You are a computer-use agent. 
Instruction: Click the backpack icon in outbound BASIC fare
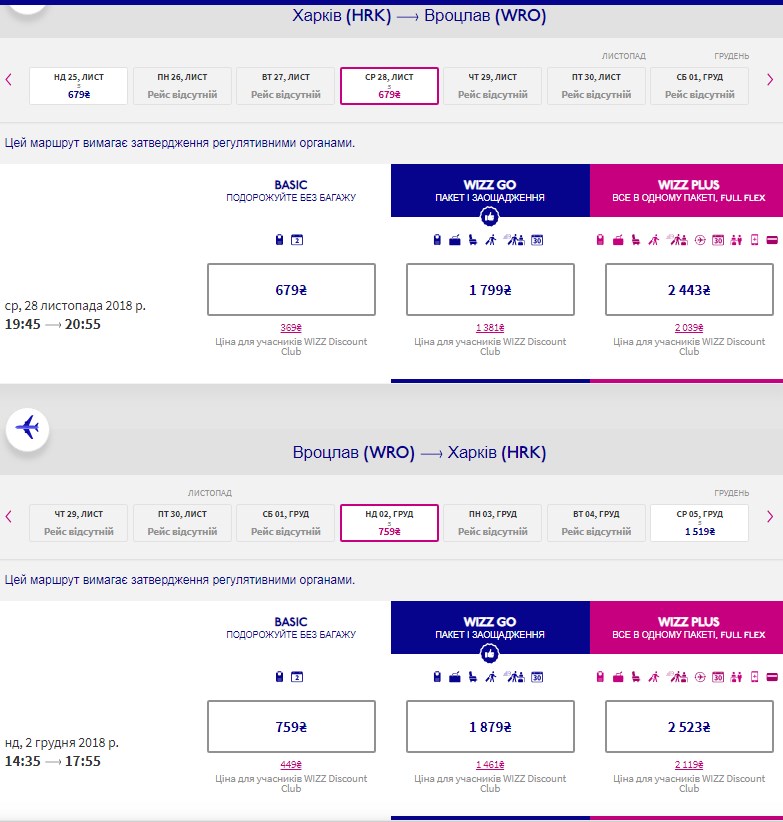(279, 240)
